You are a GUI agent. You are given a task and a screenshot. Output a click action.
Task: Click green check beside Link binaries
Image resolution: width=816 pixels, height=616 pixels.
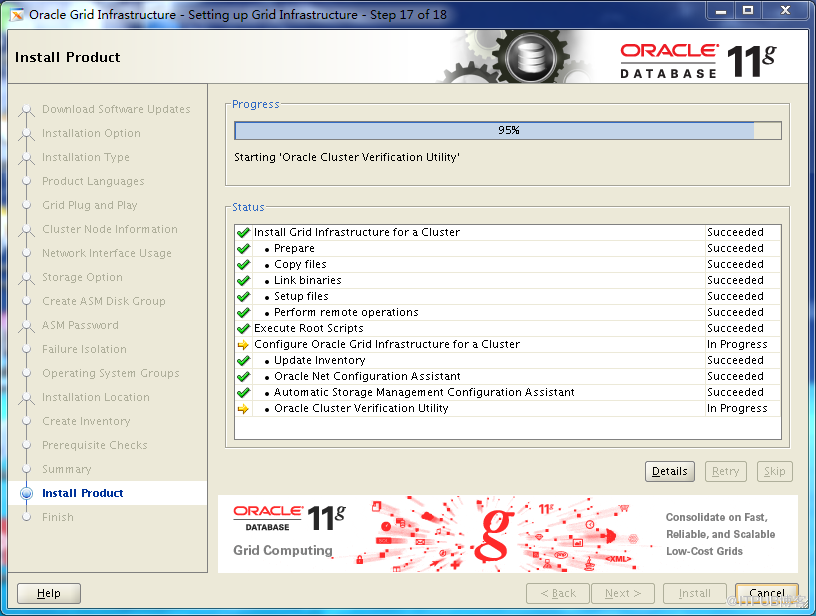243,281
